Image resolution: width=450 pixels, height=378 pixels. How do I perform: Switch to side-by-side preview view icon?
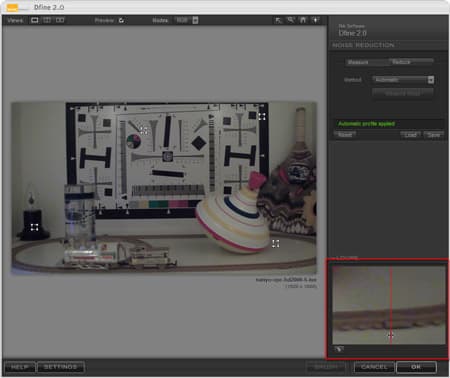pos(60,20)
